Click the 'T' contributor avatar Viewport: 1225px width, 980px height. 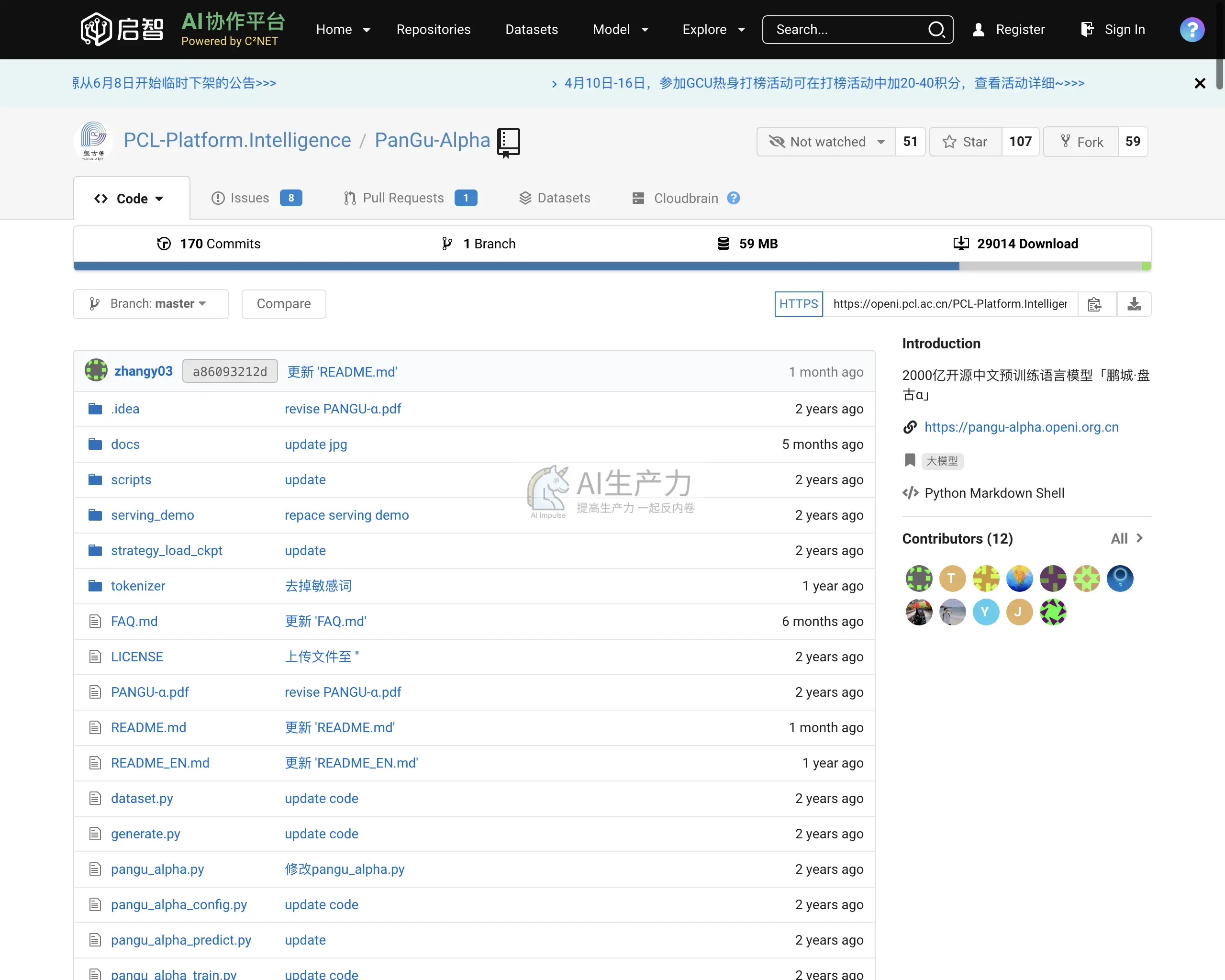[952, 579]
